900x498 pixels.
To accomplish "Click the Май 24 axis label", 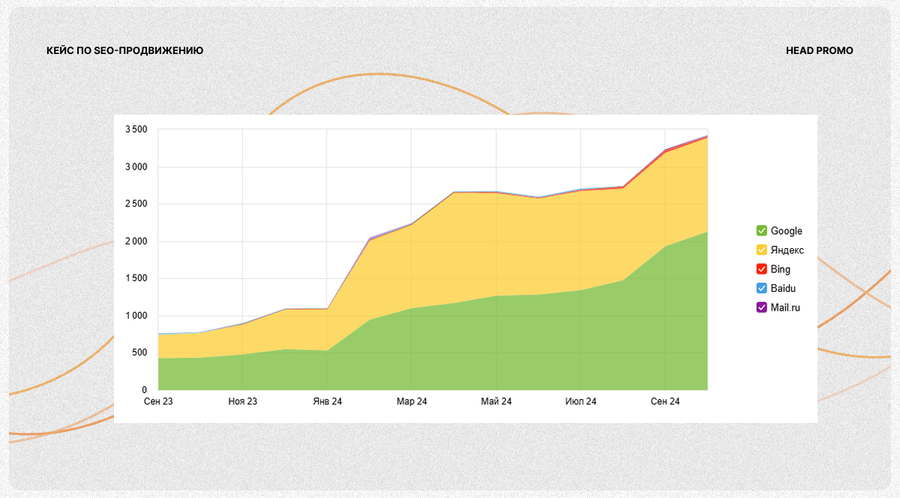I will (x=496, y=401).
